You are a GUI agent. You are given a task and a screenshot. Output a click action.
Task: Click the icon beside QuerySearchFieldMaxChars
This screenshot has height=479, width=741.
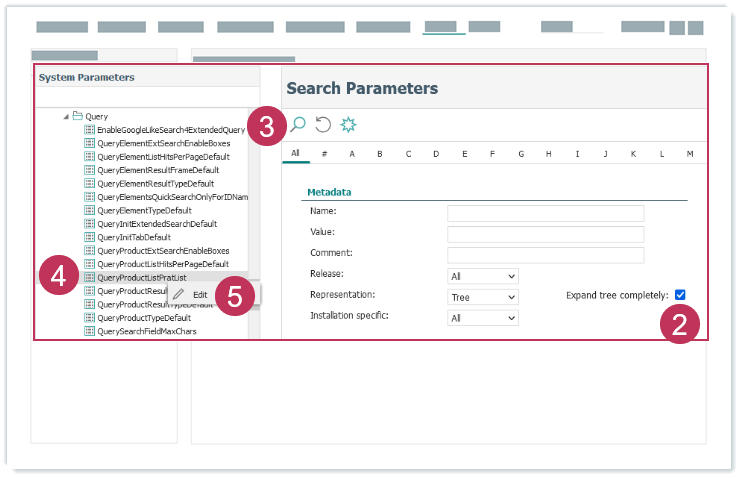[89, 330]
